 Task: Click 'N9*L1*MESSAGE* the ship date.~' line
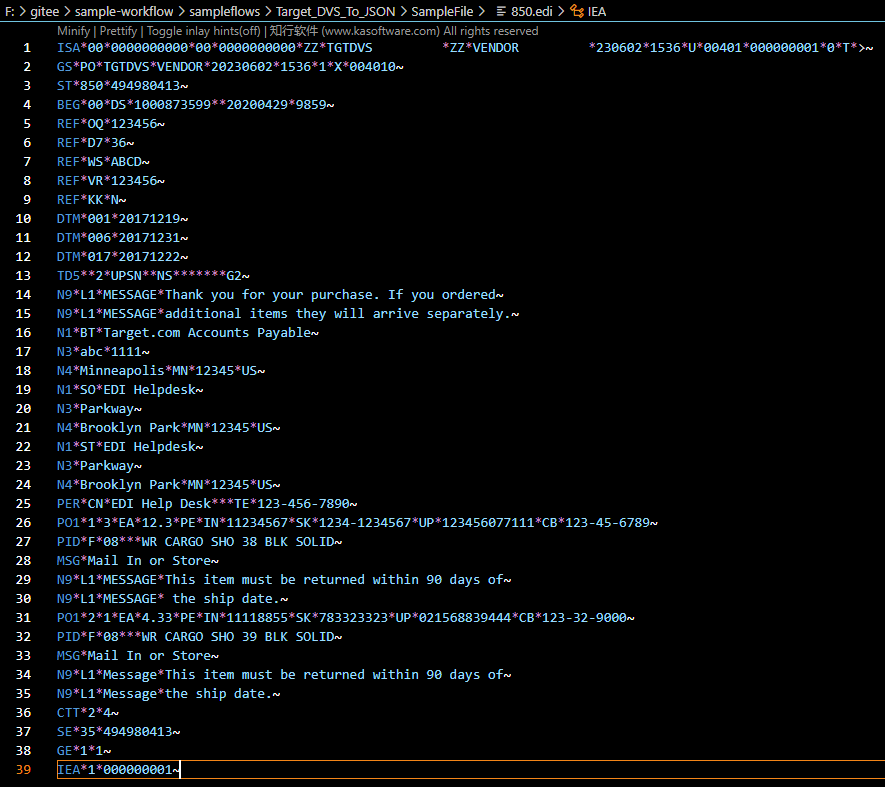pos(173,598)
